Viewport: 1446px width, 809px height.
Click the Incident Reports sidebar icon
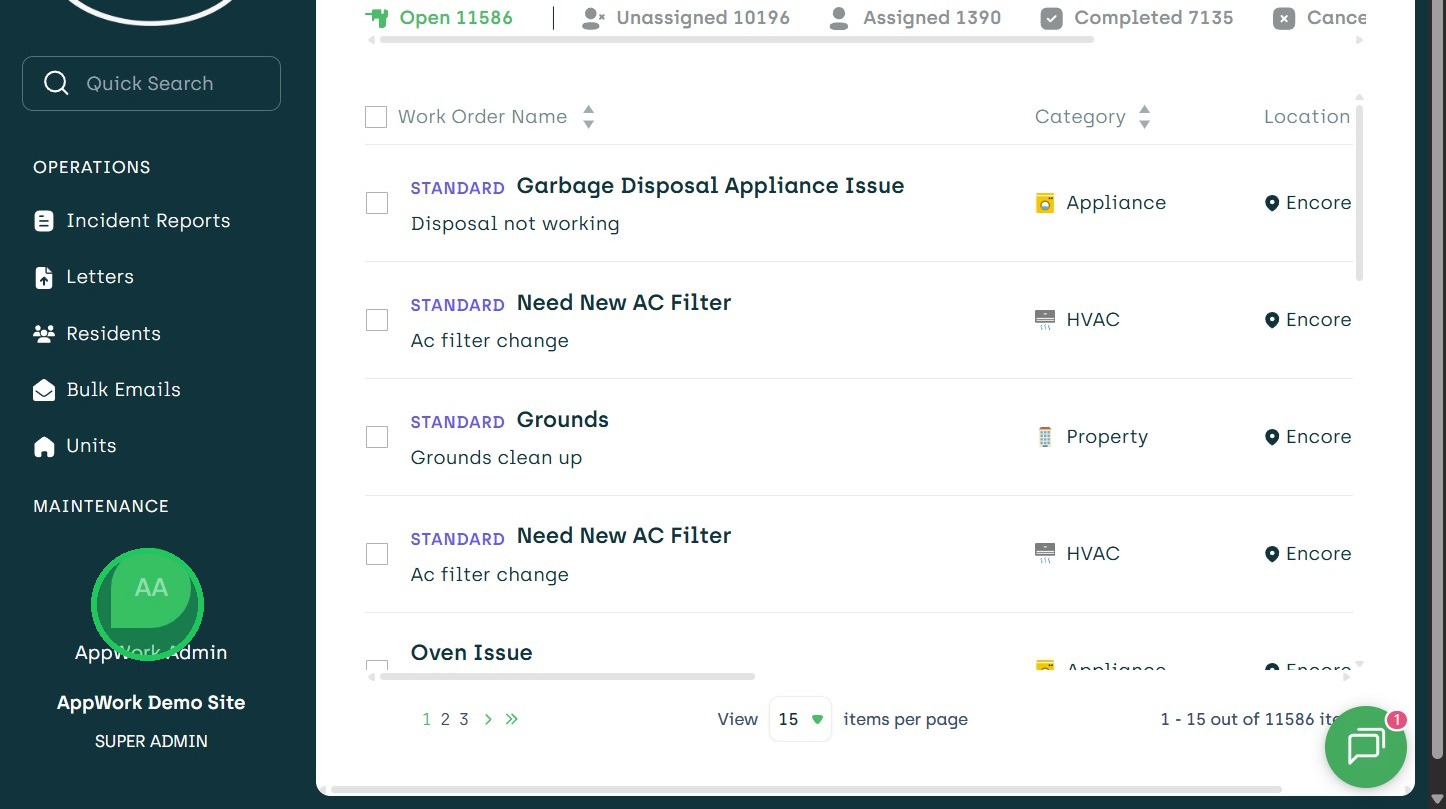[44, 221]
